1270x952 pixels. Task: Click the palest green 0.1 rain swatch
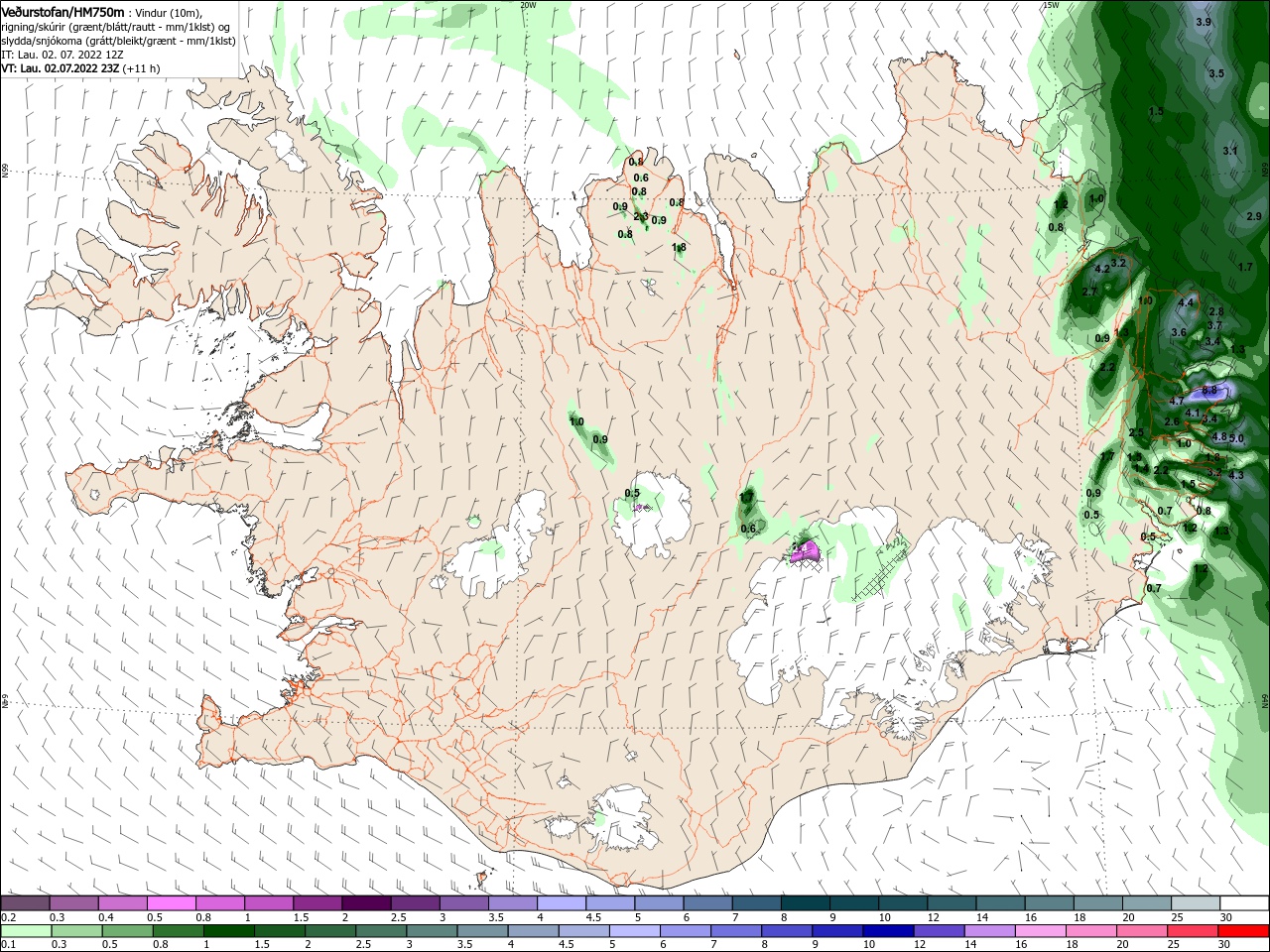(x=25, y=931)
